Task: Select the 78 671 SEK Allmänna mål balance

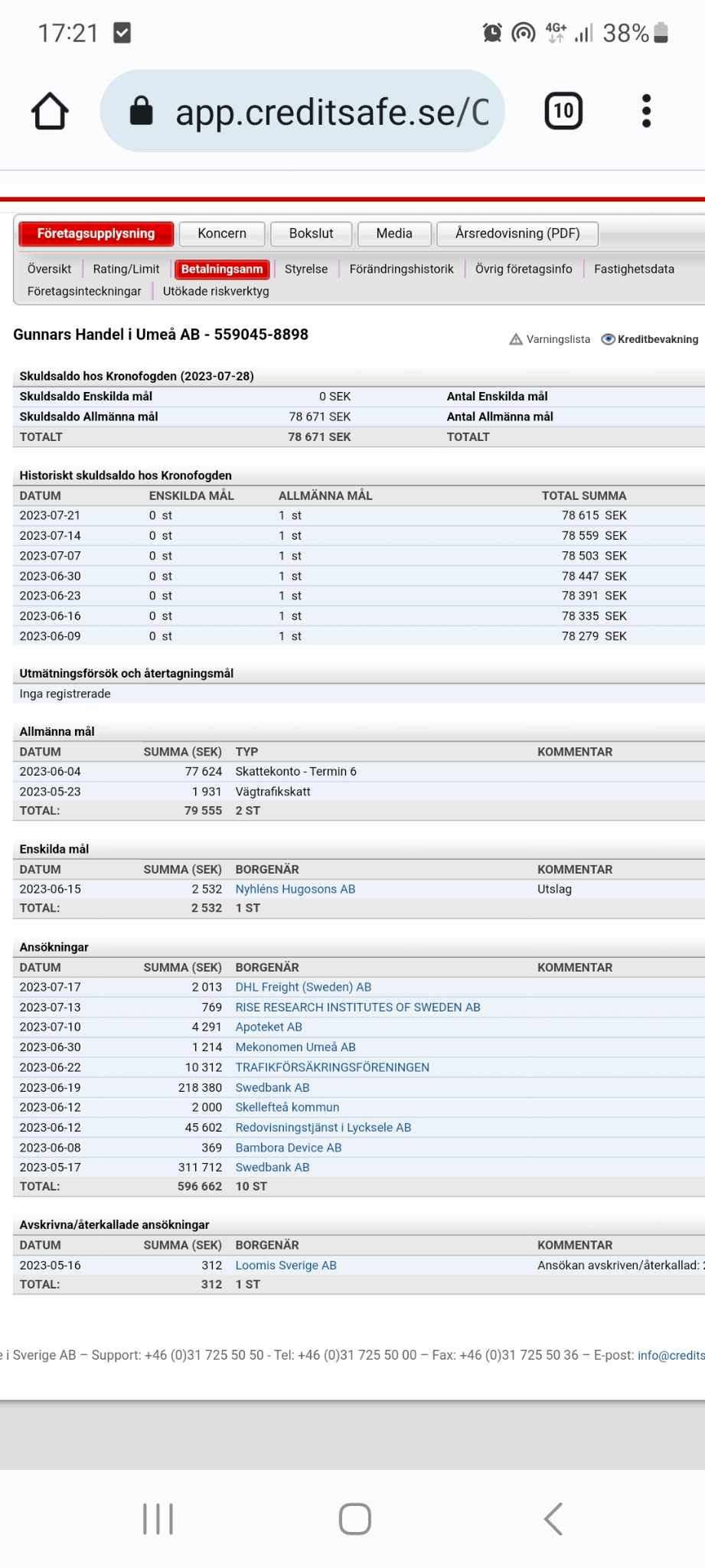Action: pos(320,417)
